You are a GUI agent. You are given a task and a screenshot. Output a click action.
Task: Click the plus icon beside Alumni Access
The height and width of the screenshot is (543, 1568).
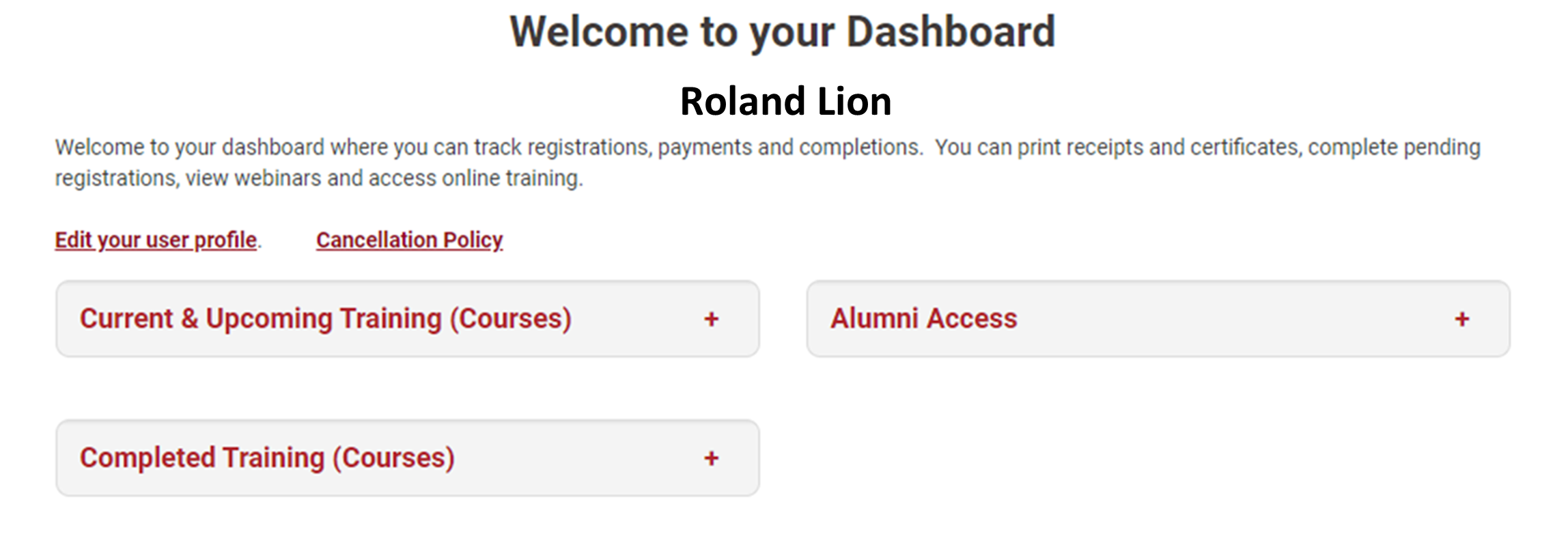[1461, 319]
